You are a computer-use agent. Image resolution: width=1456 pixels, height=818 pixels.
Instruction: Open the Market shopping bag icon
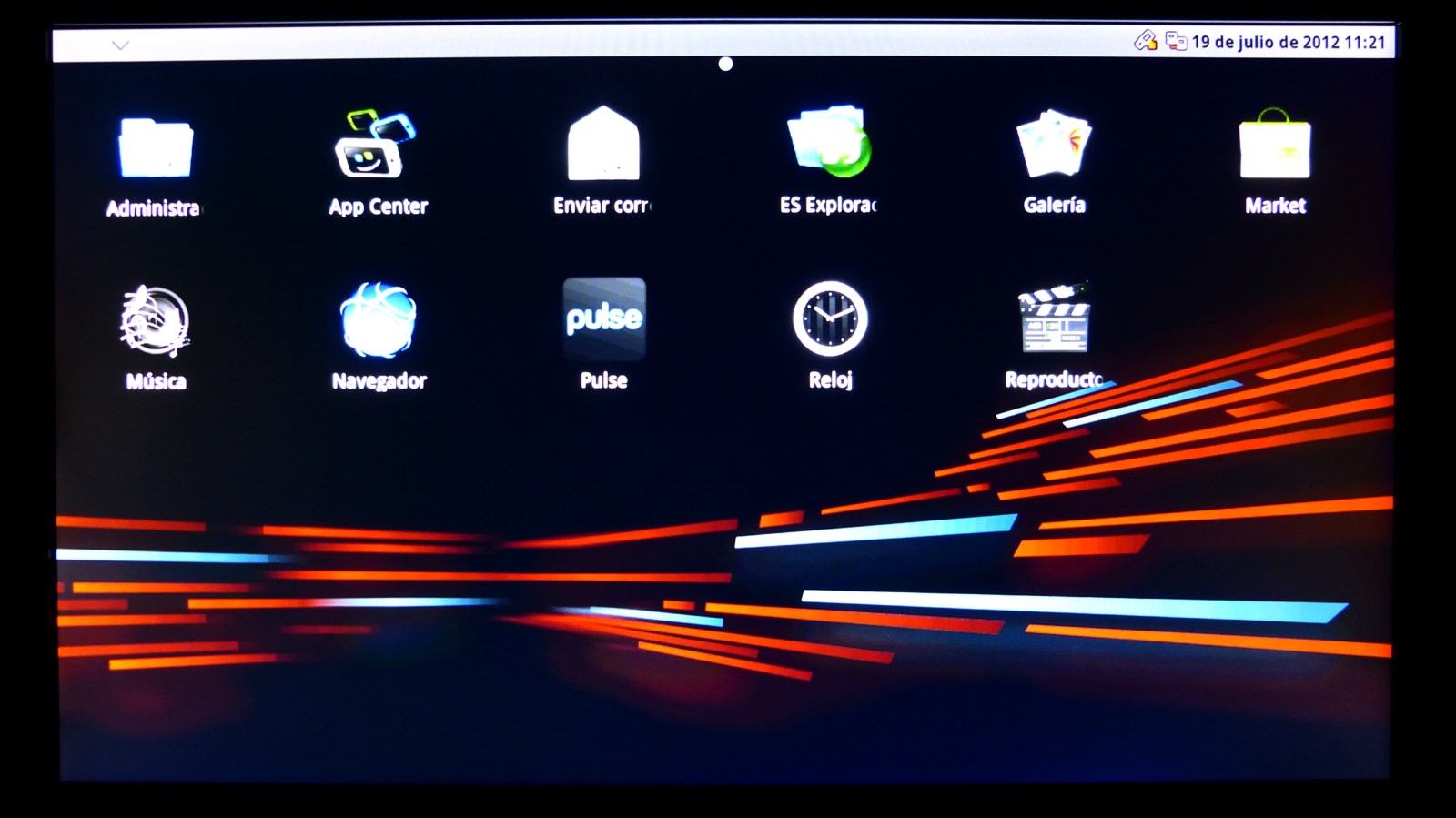tap(1274, 146)
